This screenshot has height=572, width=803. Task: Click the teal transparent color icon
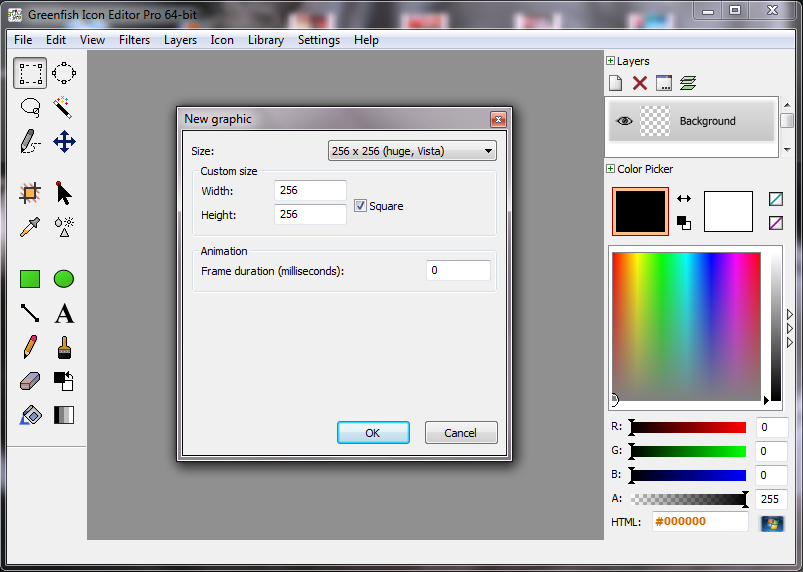click(x=776, y=199)
